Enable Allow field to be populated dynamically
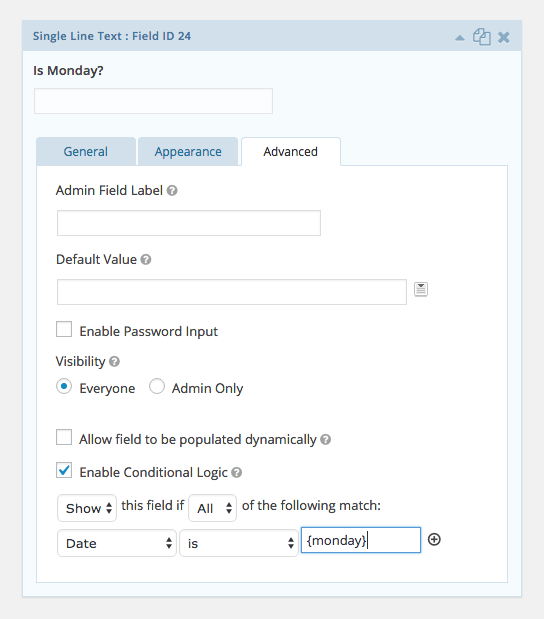The width and height of the screenshot is (544, 619). tap(64, 437)
